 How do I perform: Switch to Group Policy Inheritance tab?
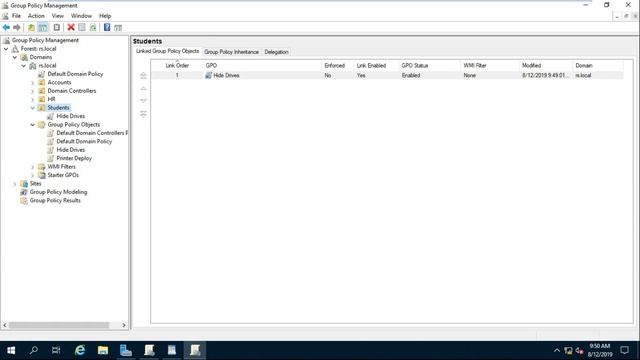(231, 52)
